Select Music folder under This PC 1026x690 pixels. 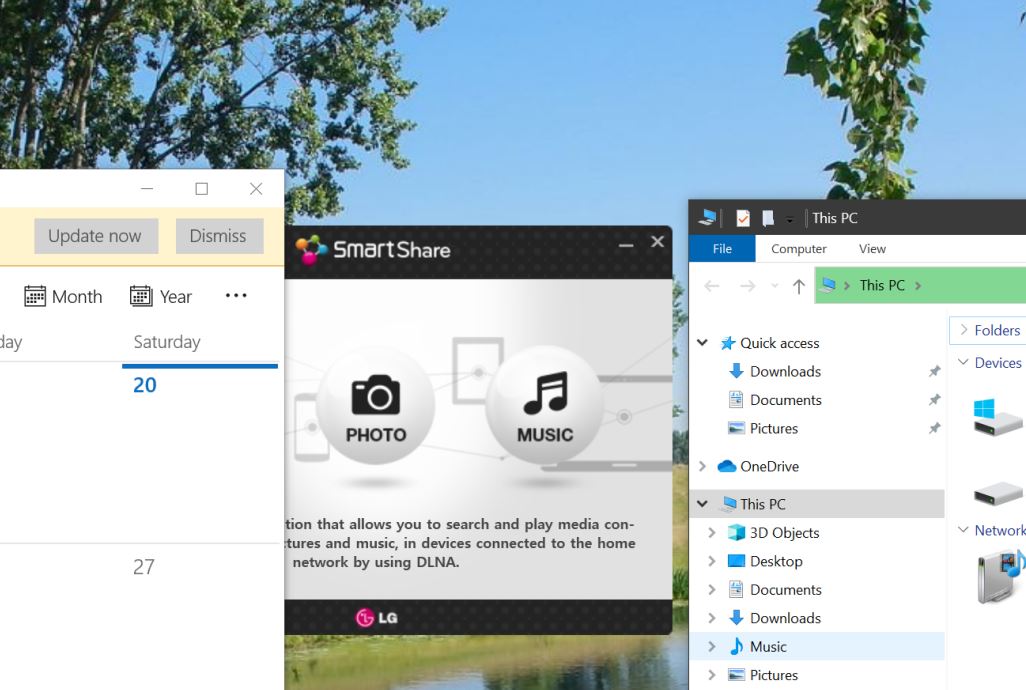pos(768,646)
